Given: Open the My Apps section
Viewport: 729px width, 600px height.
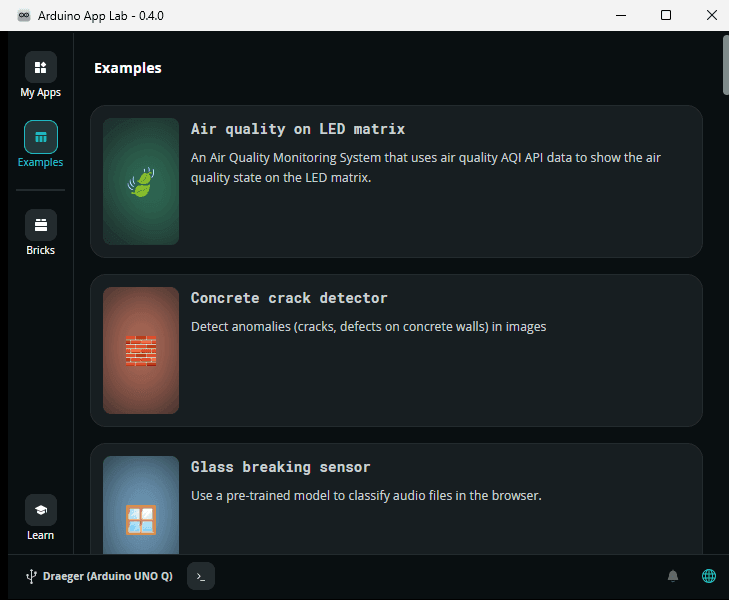Looking at the screenshot, I should pos(41,68).
